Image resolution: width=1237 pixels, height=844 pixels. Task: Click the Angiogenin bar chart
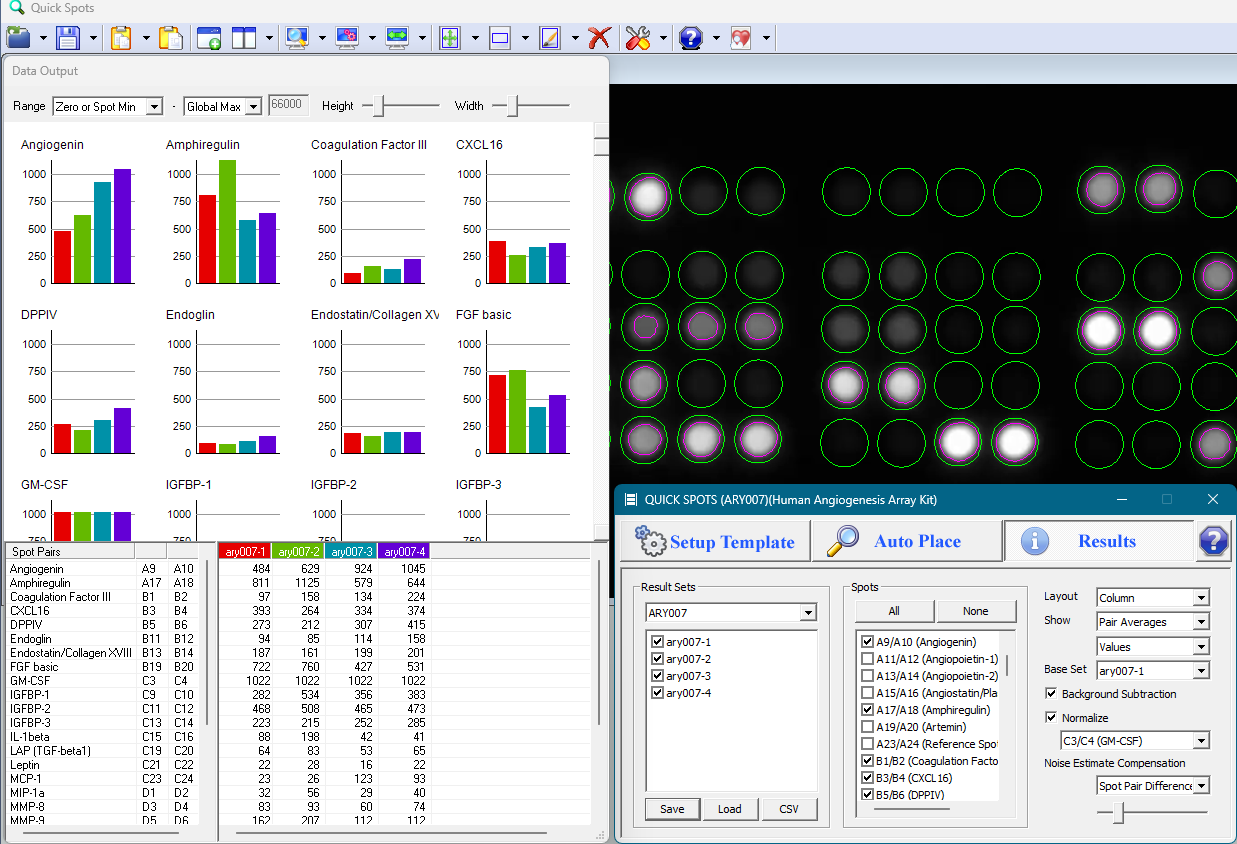79,215
